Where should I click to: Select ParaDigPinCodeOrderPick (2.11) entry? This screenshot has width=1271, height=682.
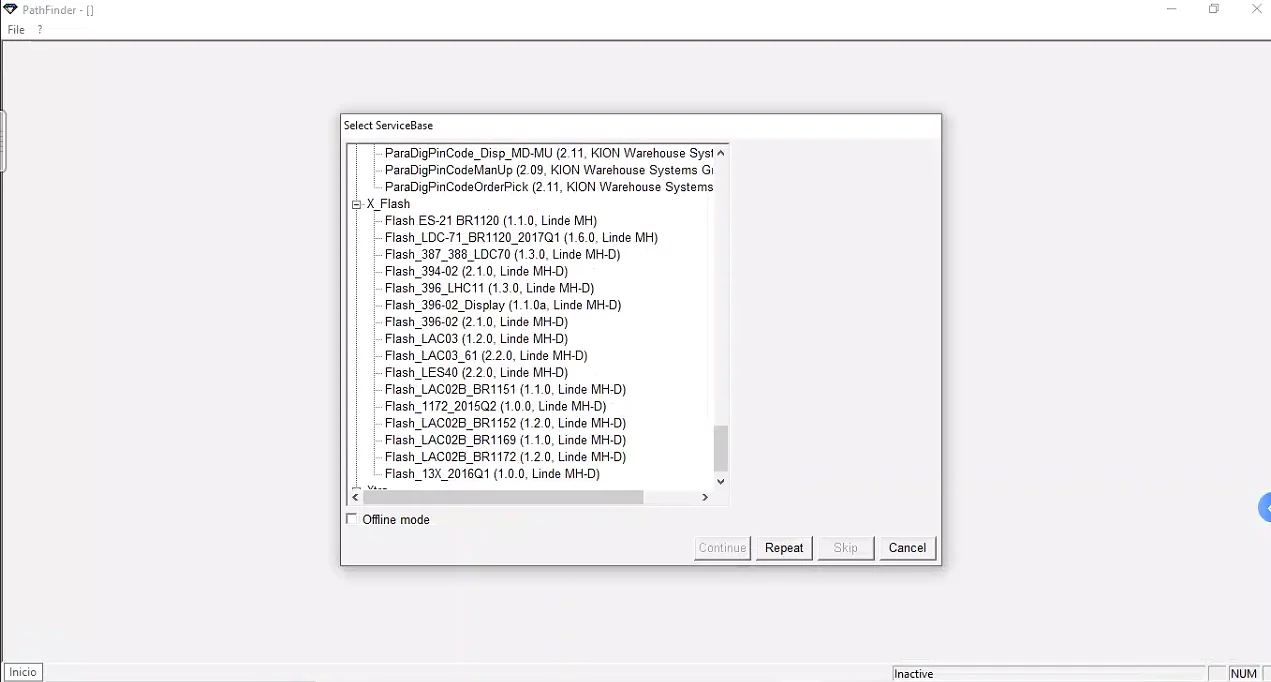(x=549, y=187)
